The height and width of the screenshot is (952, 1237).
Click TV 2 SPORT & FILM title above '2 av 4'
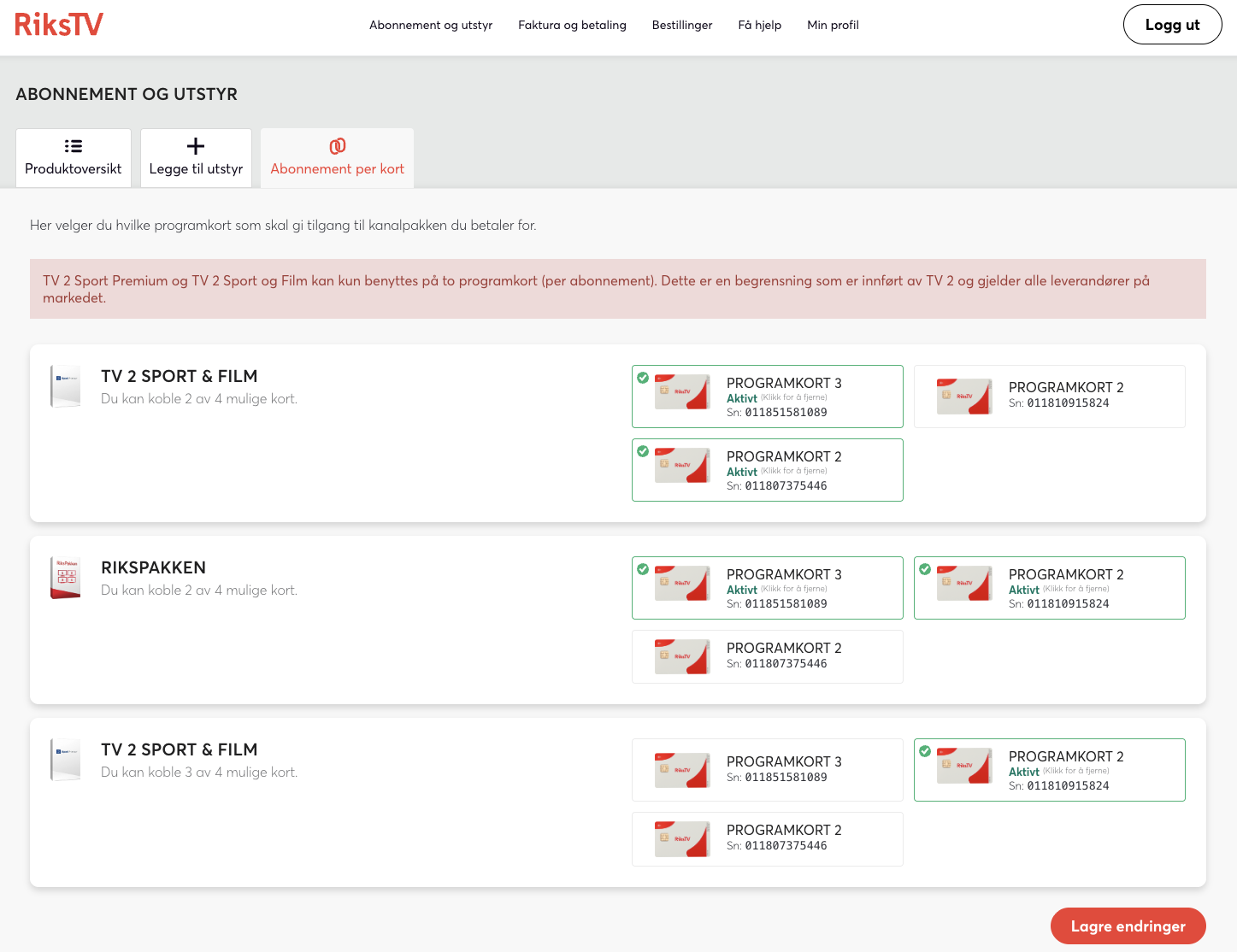click(x=179, y=376)
